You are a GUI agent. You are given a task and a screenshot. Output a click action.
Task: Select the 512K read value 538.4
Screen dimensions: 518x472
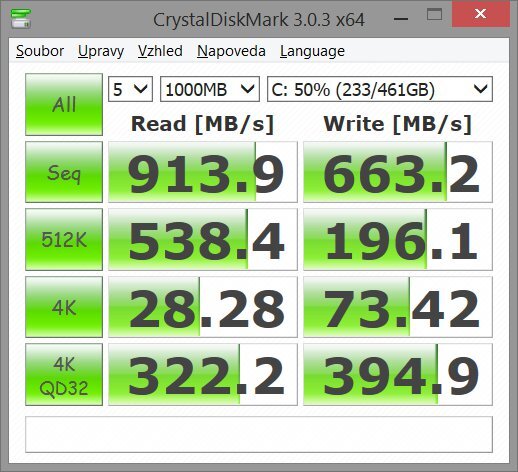[x=203, y=239]
